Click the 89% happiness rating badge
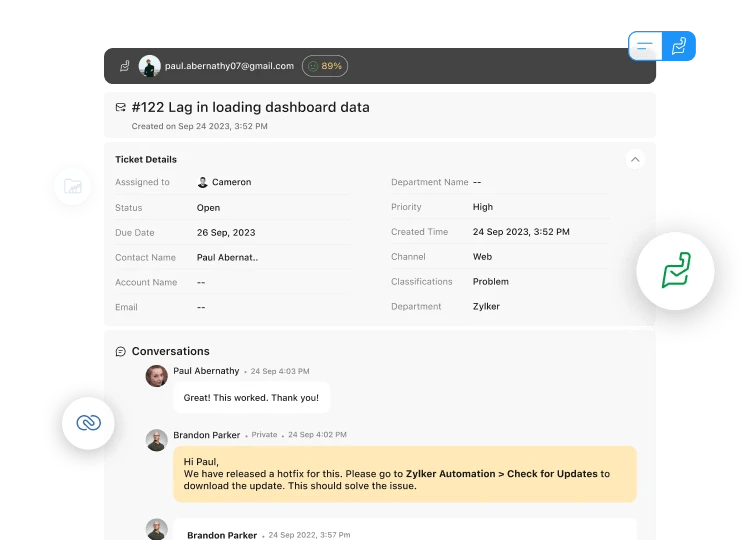This screenshot has width=750, height=540. [324, 66]
